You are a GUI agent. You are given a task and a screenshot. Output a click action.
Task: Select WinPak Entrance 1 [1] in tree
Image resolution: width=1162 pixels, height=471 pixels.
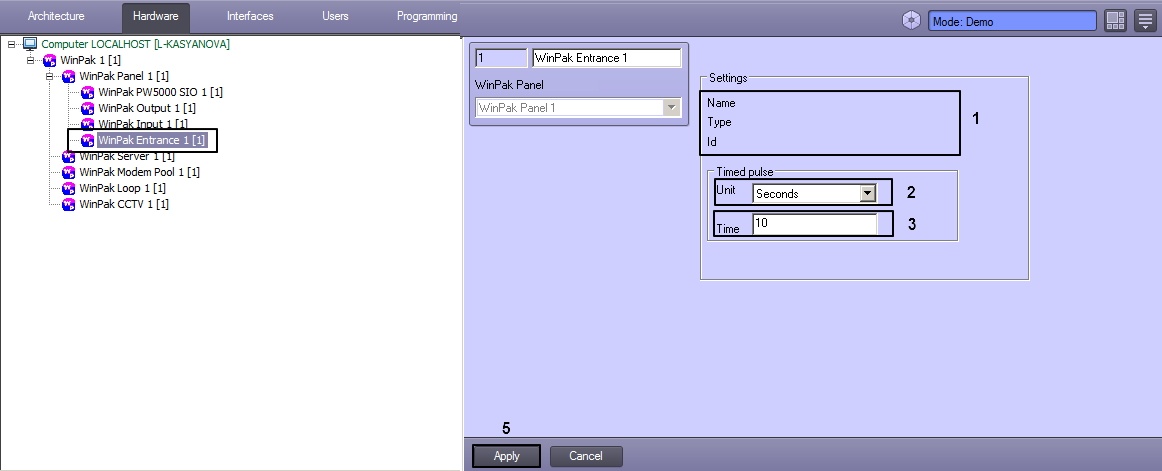[152, 140]
